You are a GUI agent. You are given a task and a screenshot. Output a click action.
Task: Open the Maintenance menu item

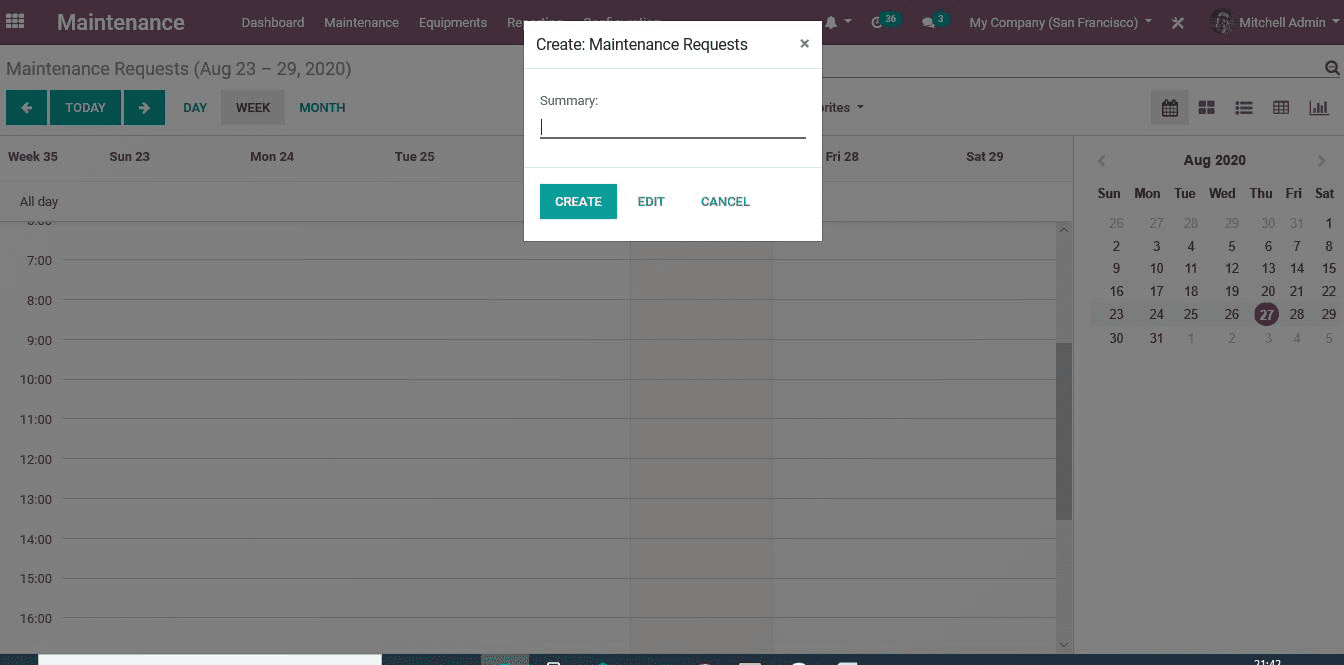pyautogui.click(x=361, y=22)
